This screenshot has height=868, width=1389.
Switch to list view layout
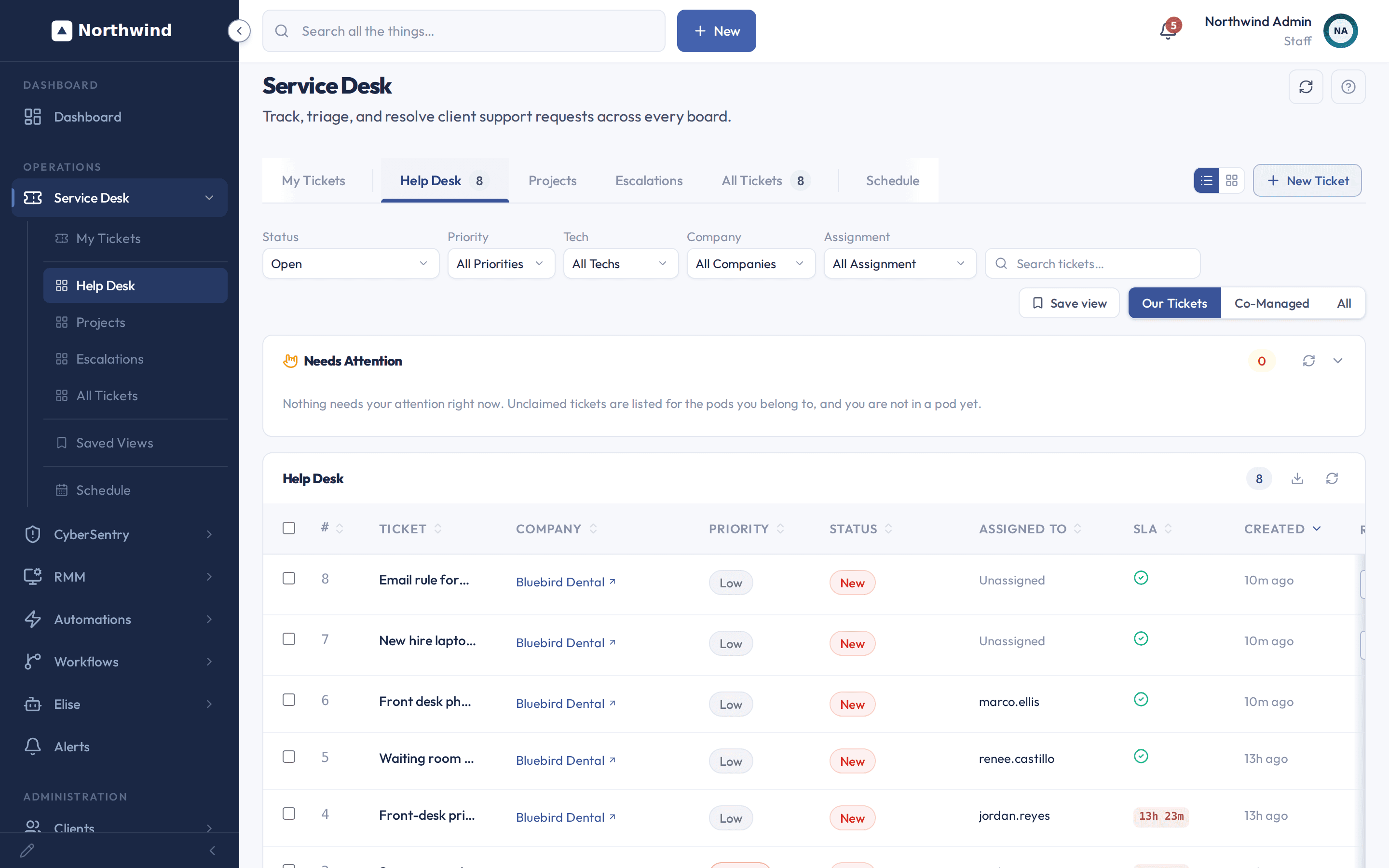[x=1207, y=180]
